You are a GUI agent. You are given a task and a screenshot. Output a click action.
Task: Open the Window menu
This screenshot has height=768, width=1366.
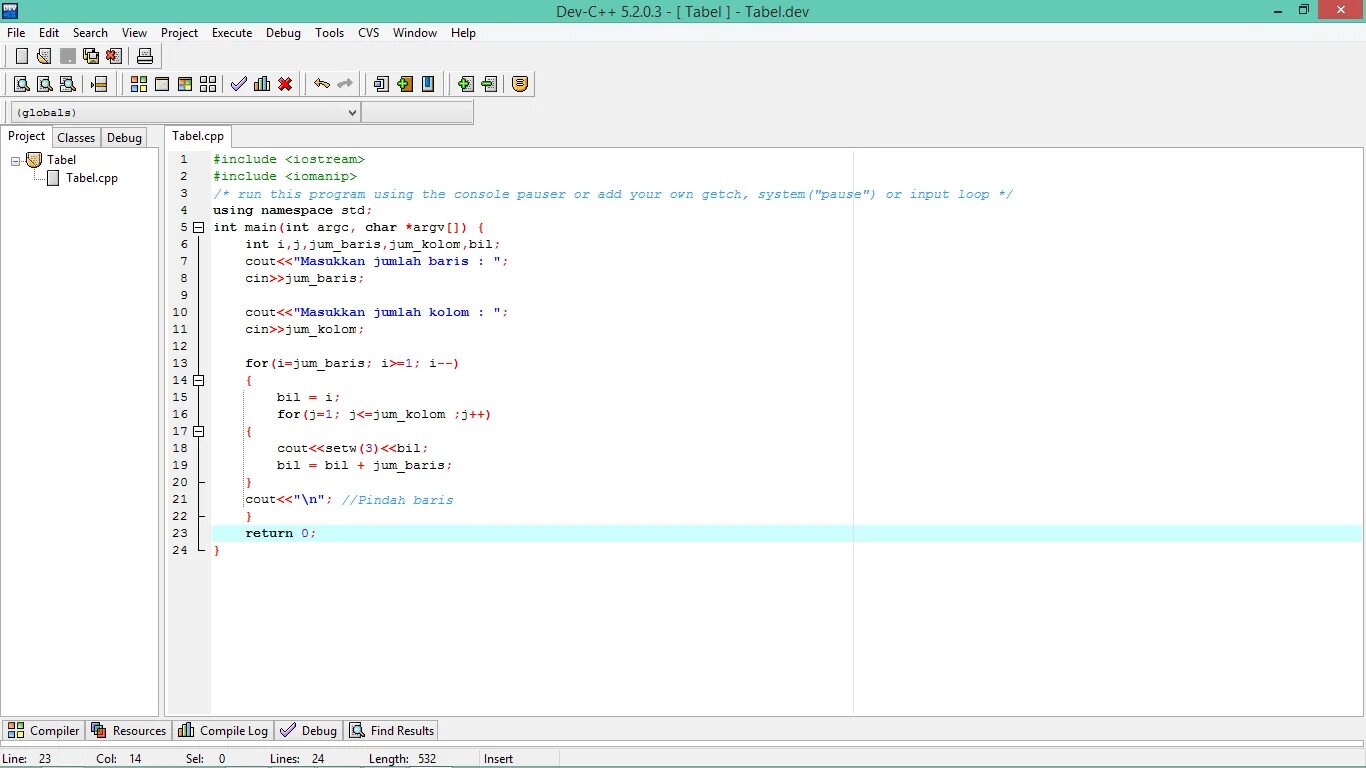click(x=415, y=33)
